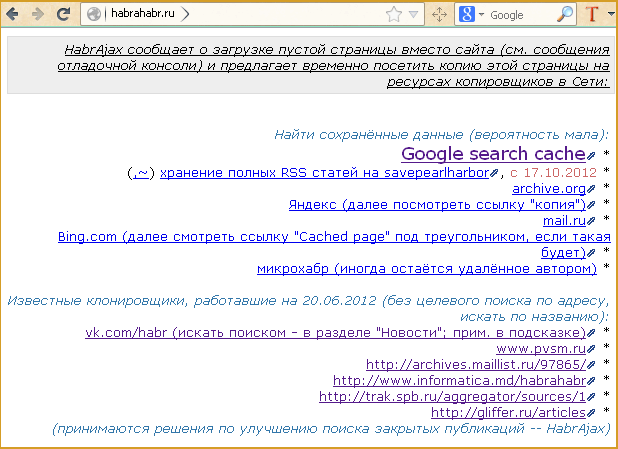Go forward with the forward arrow

coord(38,15)
